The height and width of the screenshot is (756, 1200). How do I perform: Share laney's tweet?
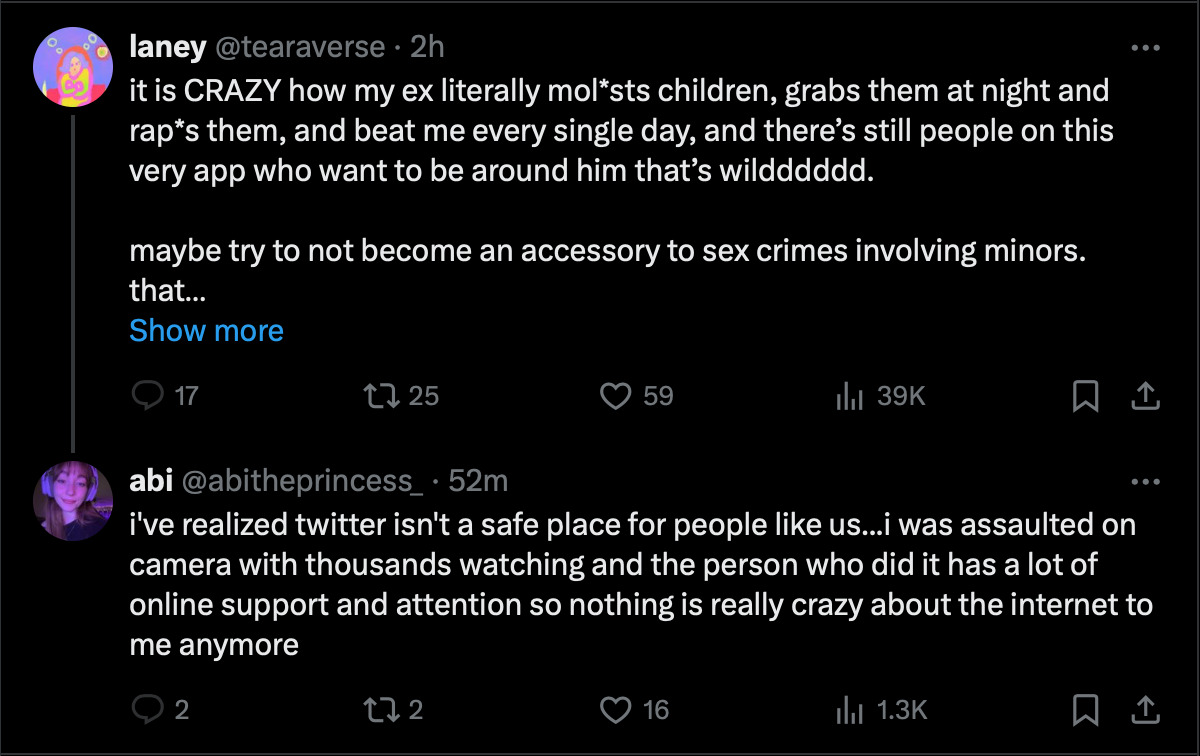1144,397
